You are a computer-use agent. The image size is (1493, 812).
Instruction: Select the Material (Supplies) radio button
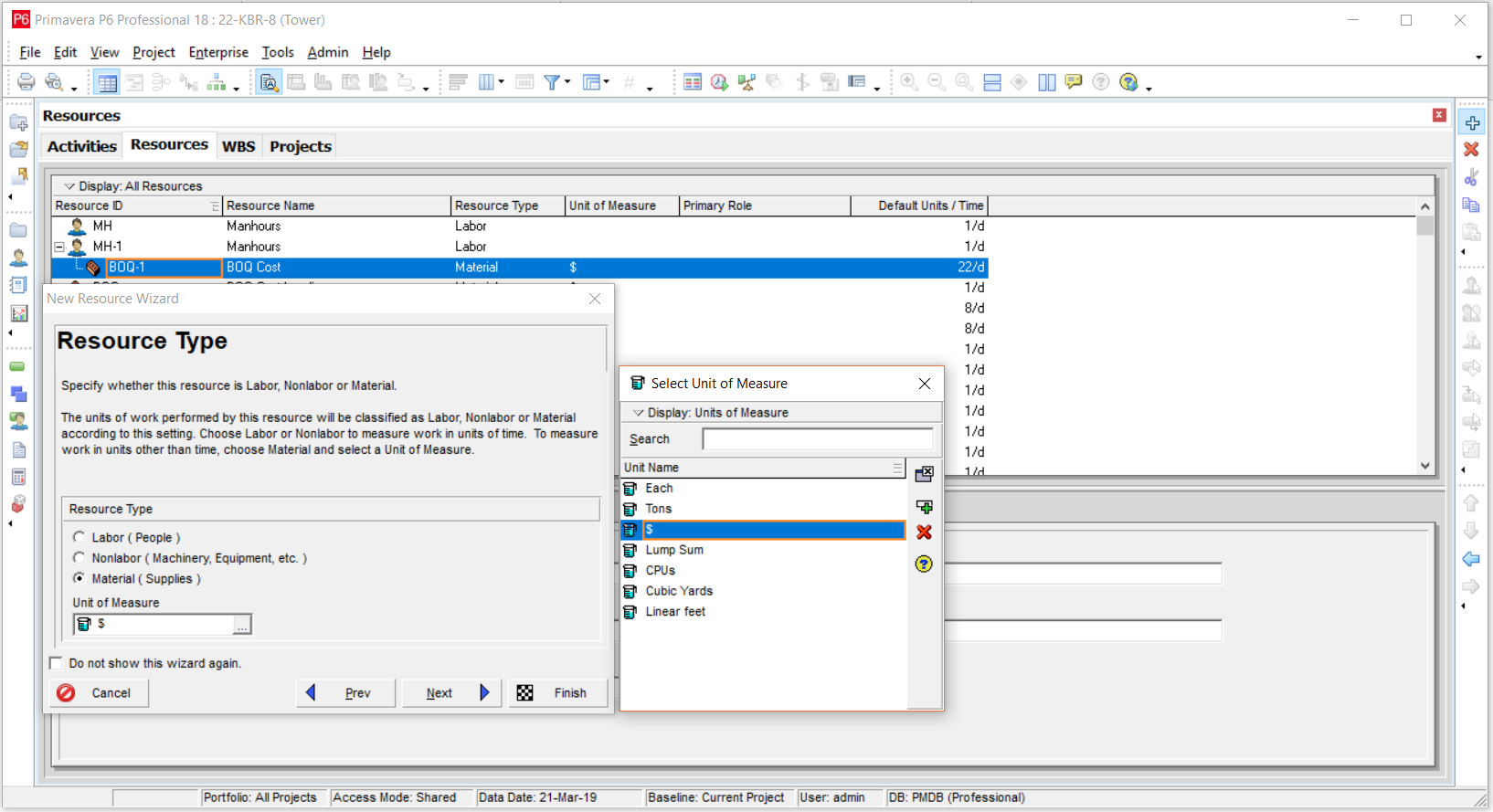[79, 578]
